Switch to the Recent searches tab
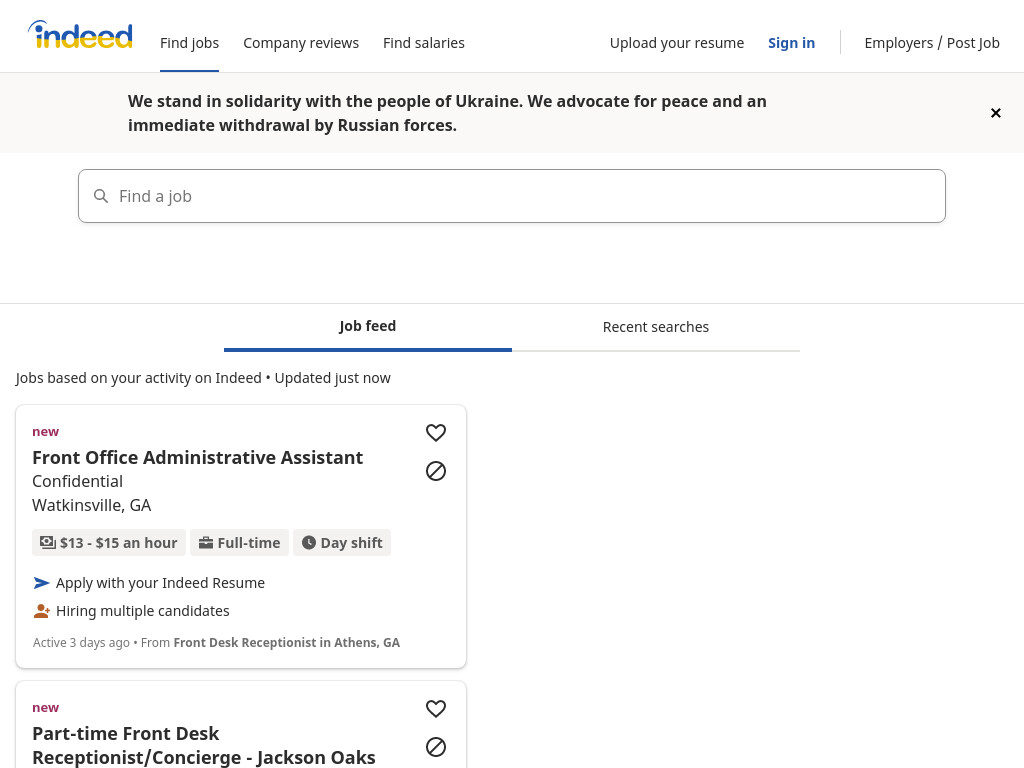 [656, 327]
